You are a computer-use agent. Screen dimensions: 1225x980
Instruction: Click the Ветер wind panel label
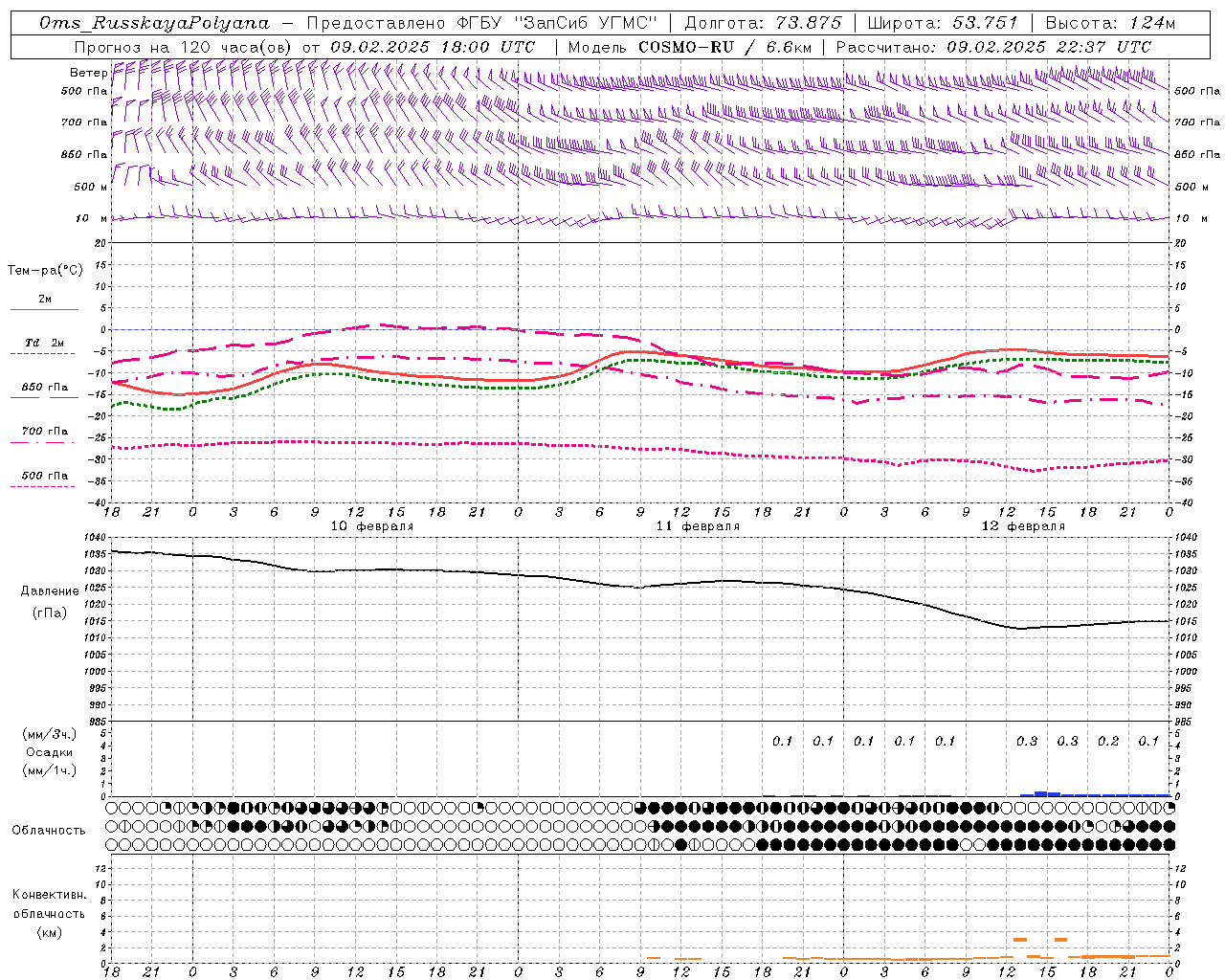[88, 73]
